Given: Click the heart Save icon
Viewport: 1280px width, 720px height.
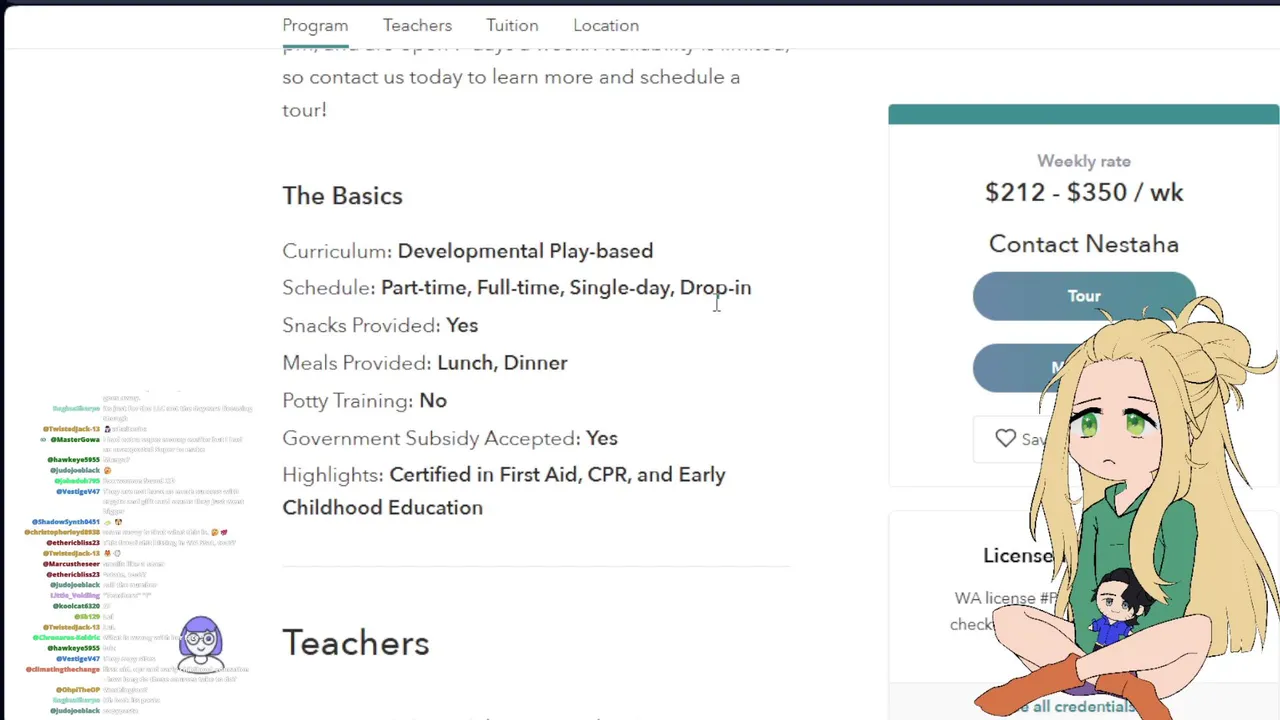Looking at the screenshot, I should 1005,438.
